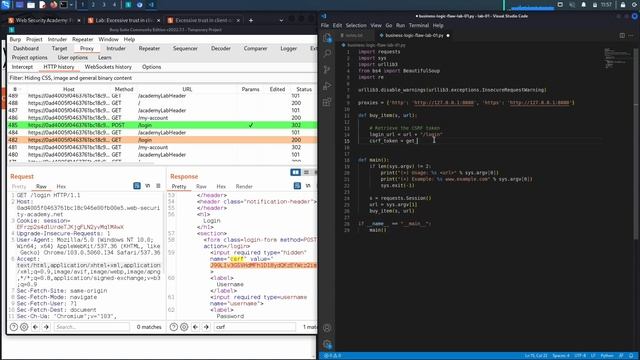640x360 pixels.
Task: Toggle Request pane Inspector blue button
Action: [x=137, y=186]
